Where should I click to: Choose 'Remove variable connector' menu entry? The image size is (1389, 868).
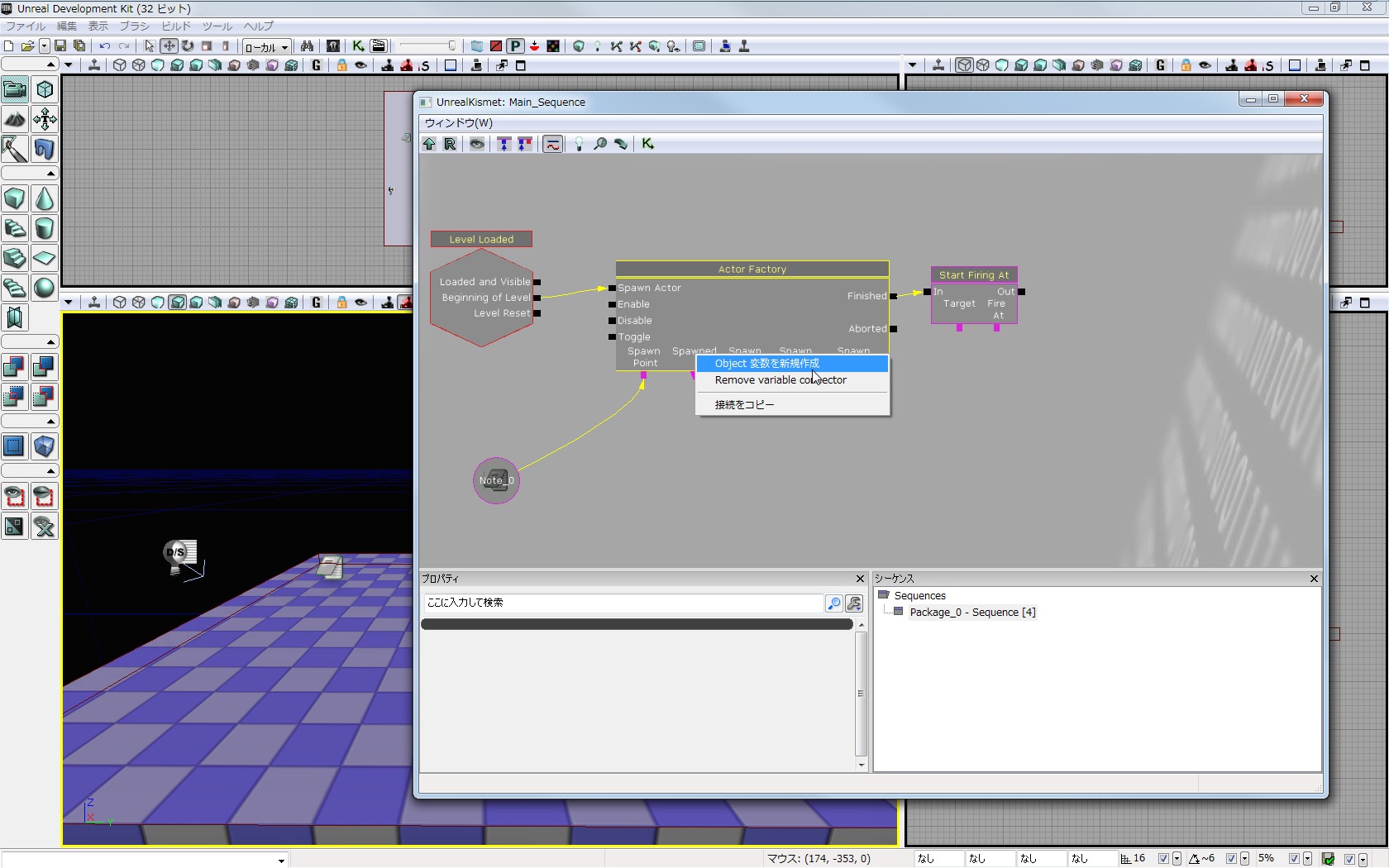pos(780,380)
